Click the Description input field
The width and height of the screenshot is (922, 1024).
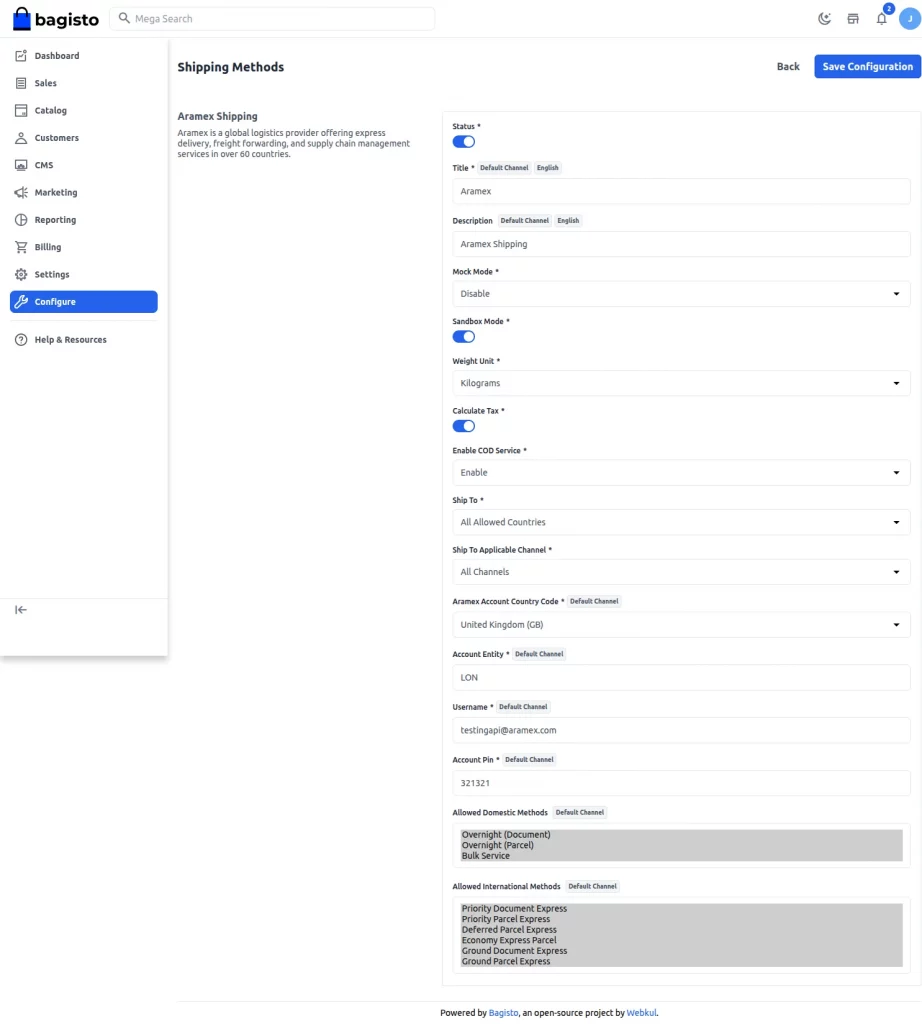pos(681,244)
